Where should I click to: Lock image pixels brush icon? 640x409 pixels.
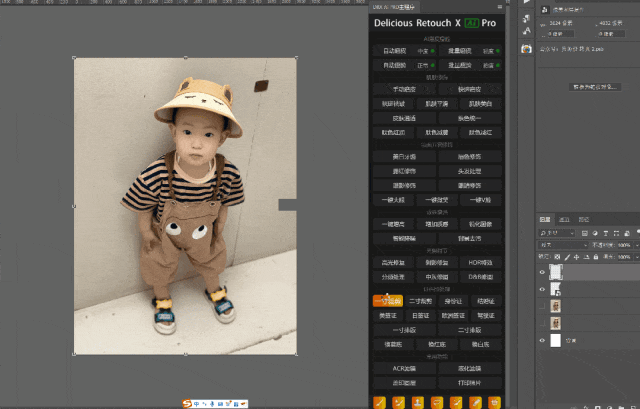[567, 257]
